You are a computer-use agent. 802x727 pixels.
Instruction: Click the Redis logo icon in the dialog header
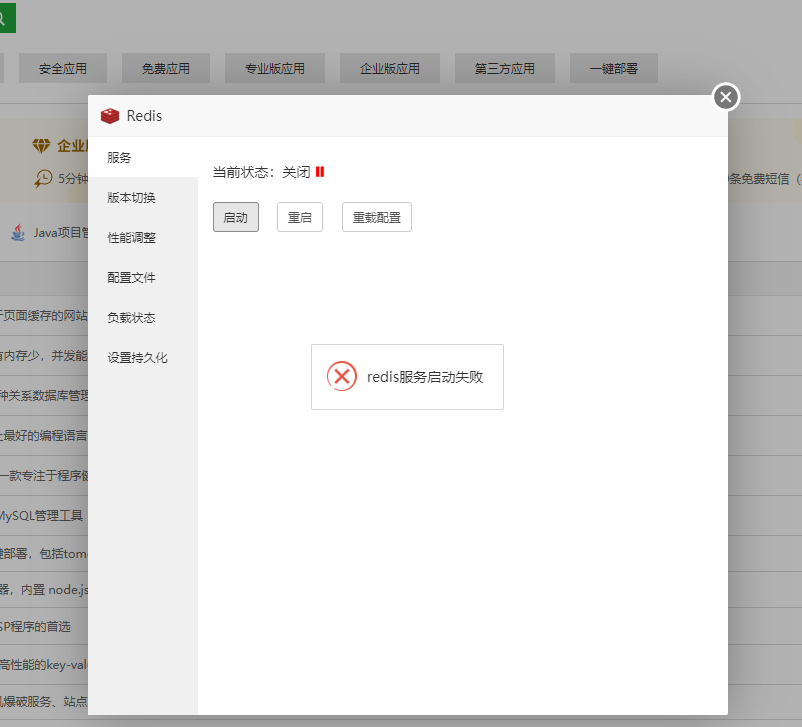(x=110, y=116)
